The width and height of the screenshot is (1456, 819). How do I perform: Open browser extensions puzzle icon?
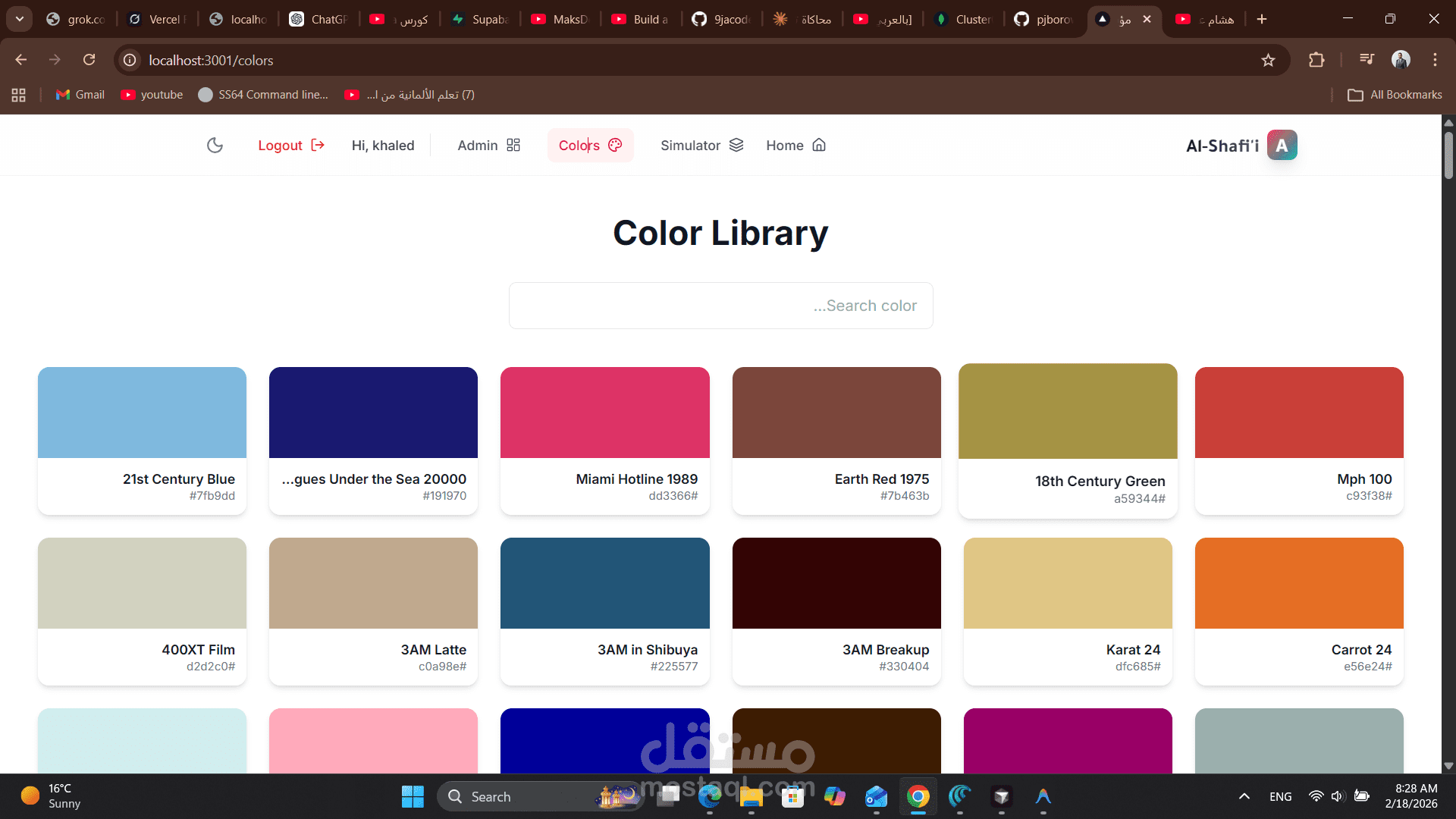1316,60
